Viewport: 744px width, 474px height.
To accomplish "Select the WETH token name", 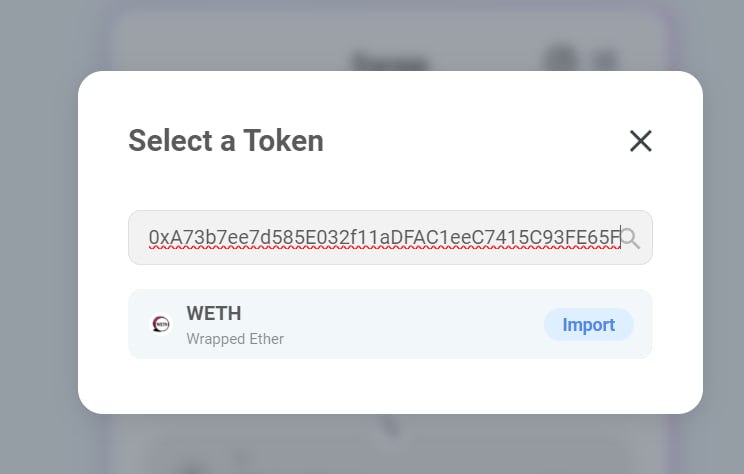I will [x=213, y=314].
